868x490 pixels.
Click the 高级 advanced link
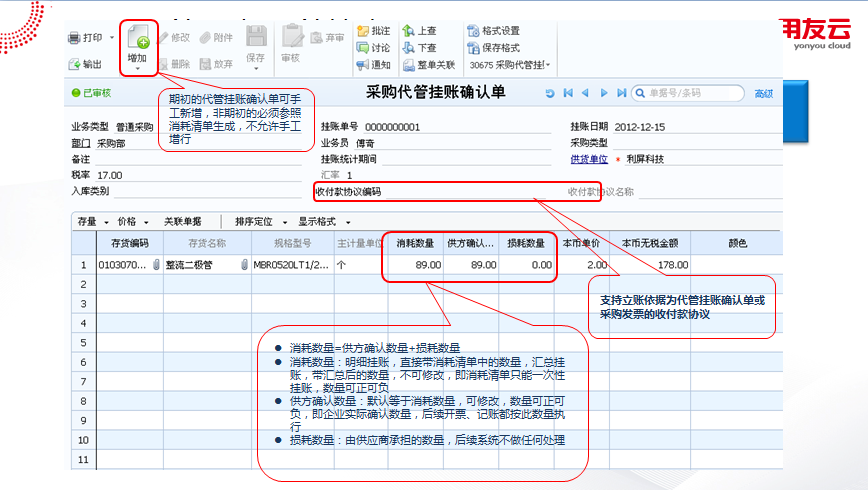(763, 94)
